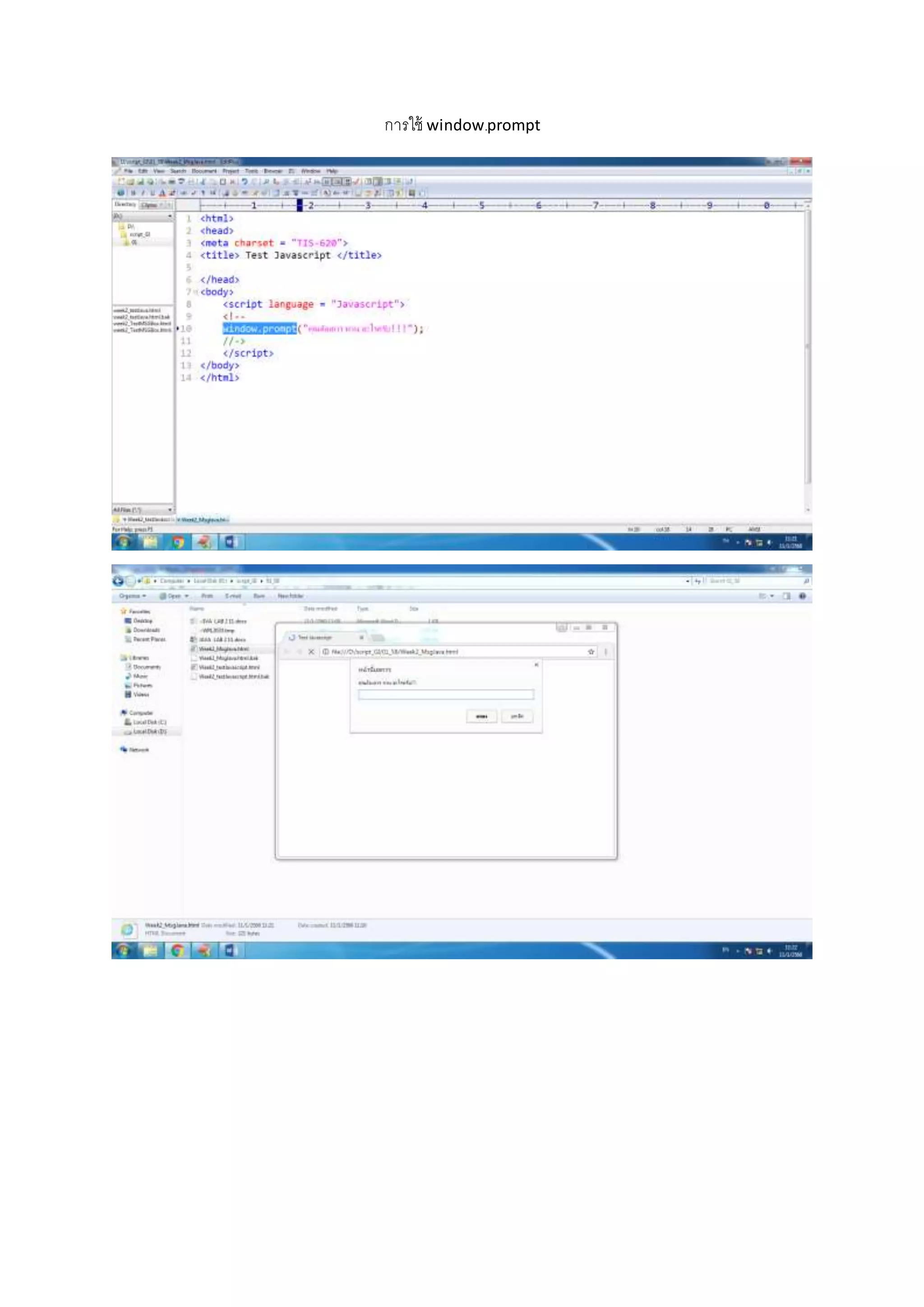Toggle the Week2_testJavascript.html.bak checkbox
Viewport: 924px width, 1307px height.
point(194,676)
